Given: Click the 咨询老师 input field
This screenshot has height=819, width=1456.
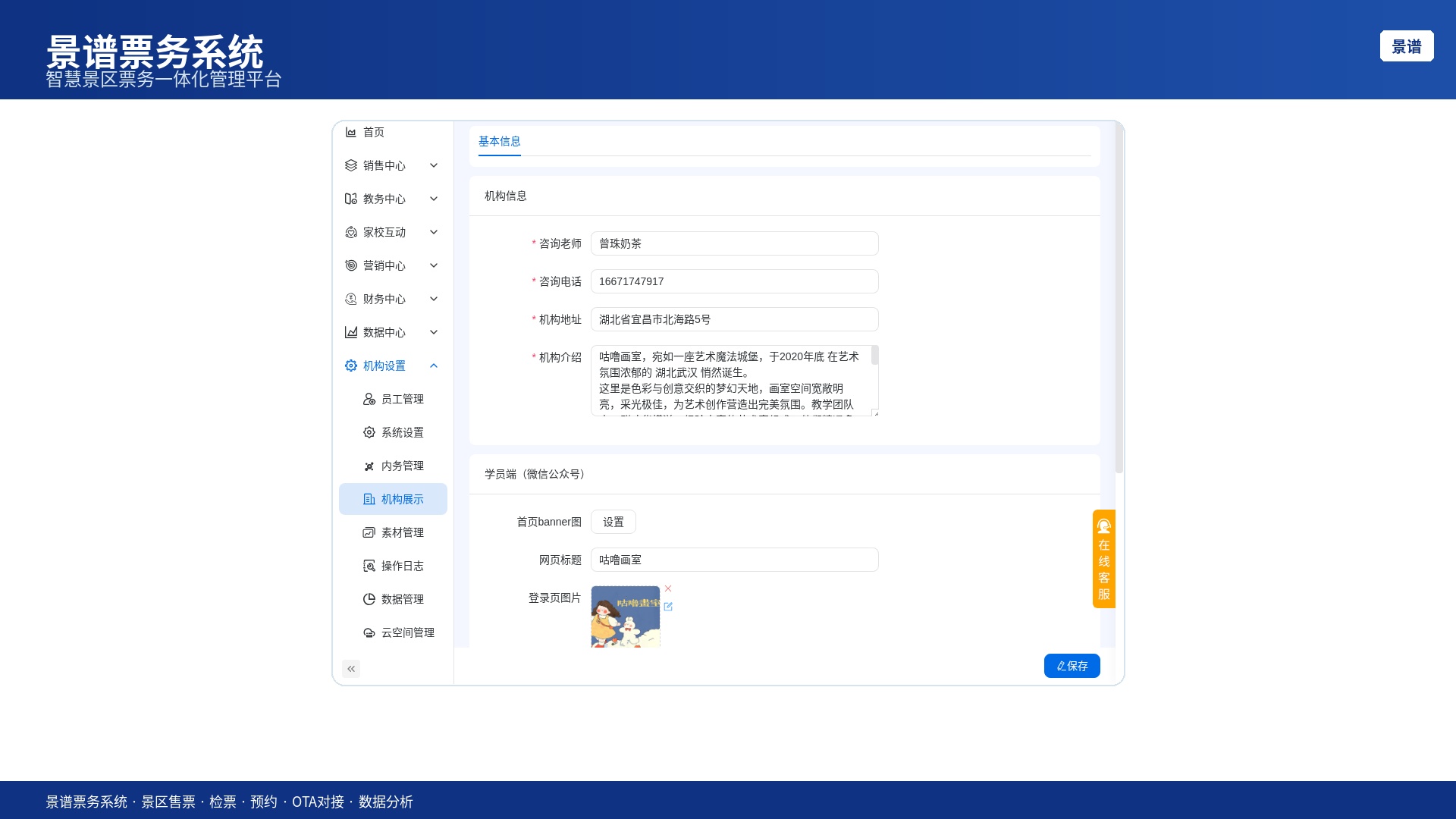Looking at the screenshot, I should pyautogui.click(x=734, y=243).
